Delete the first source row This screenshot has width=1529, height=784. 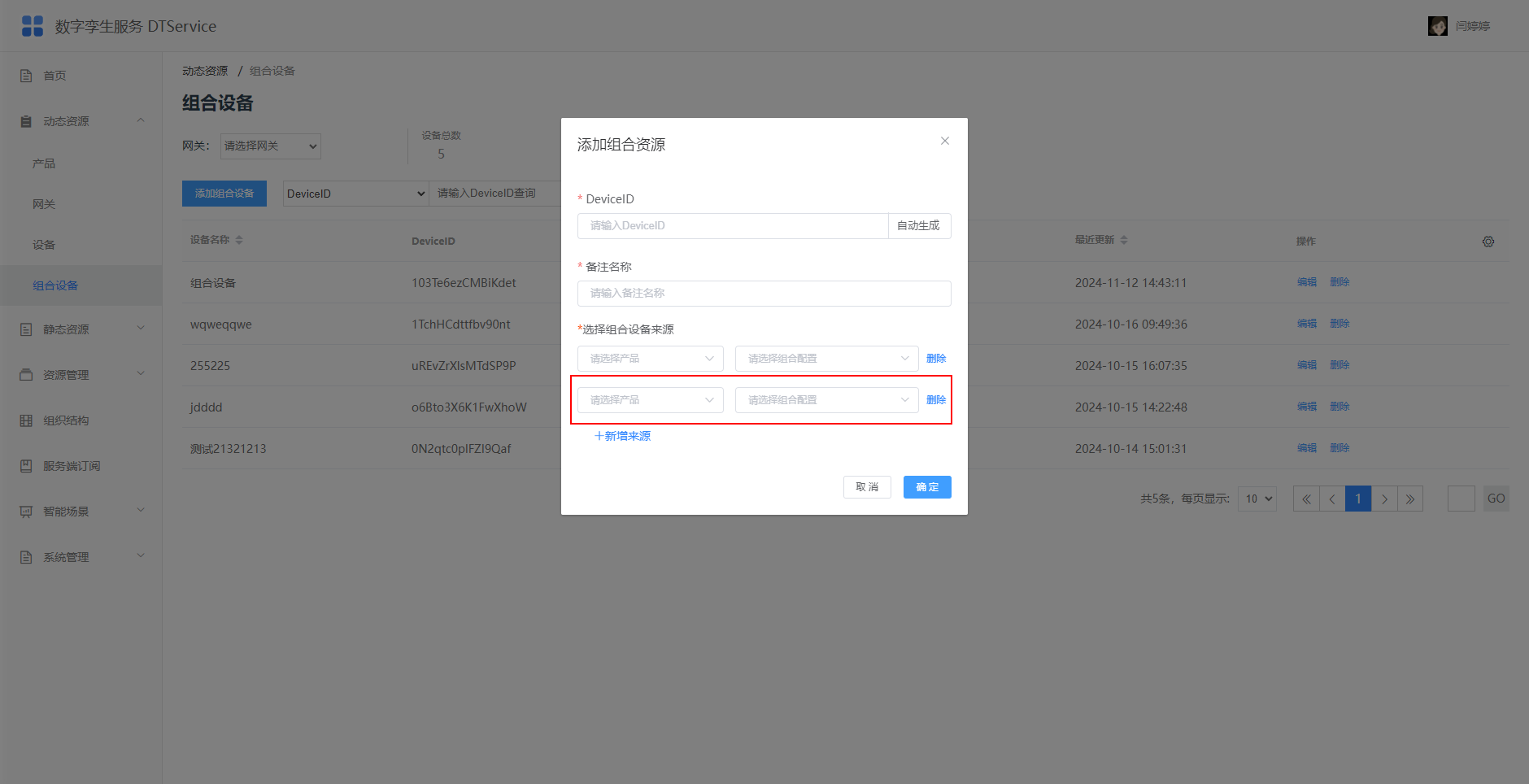[936, 359]
